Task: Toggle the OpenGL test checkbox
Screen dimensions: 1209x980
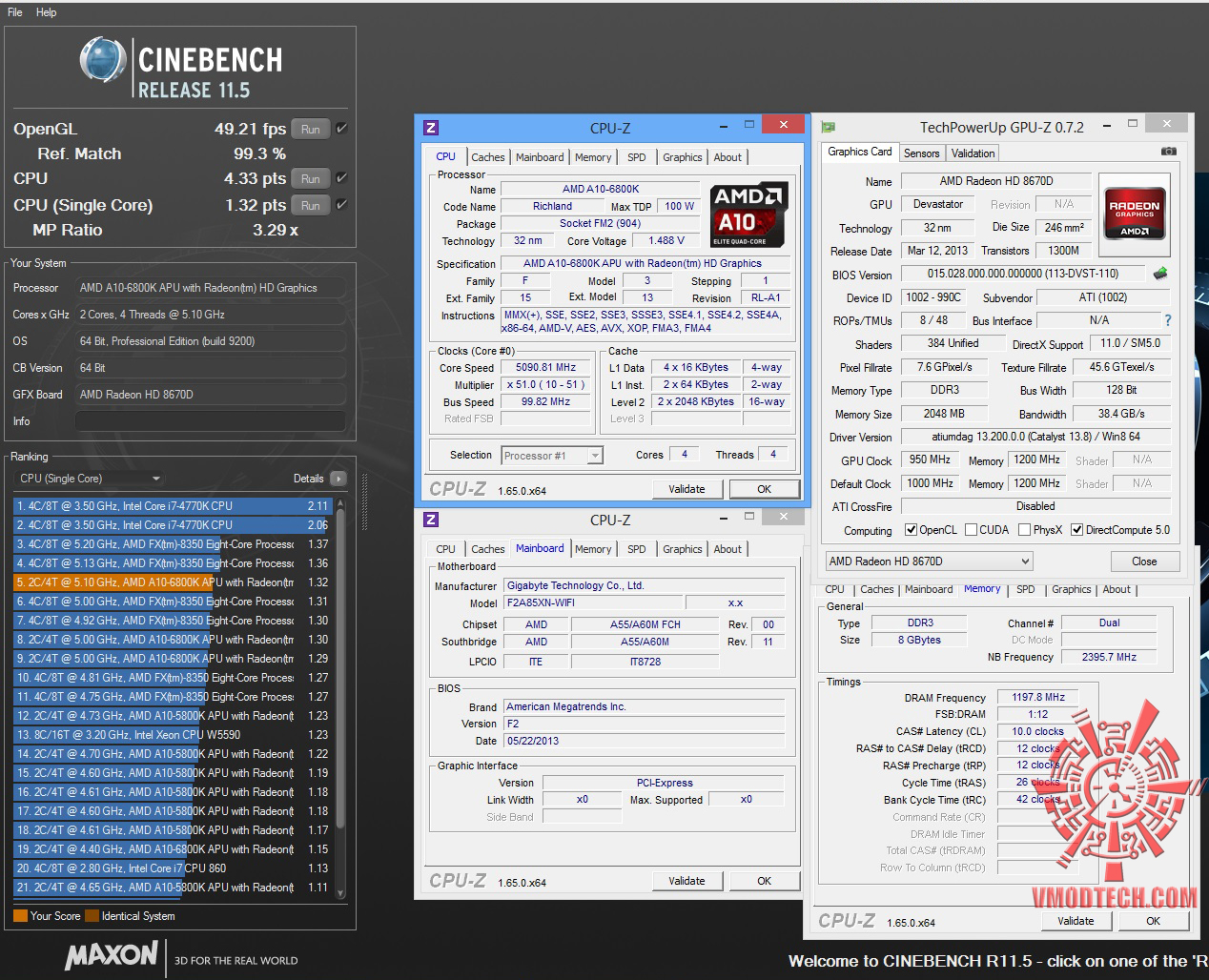Action: click(x=341, y=128)
